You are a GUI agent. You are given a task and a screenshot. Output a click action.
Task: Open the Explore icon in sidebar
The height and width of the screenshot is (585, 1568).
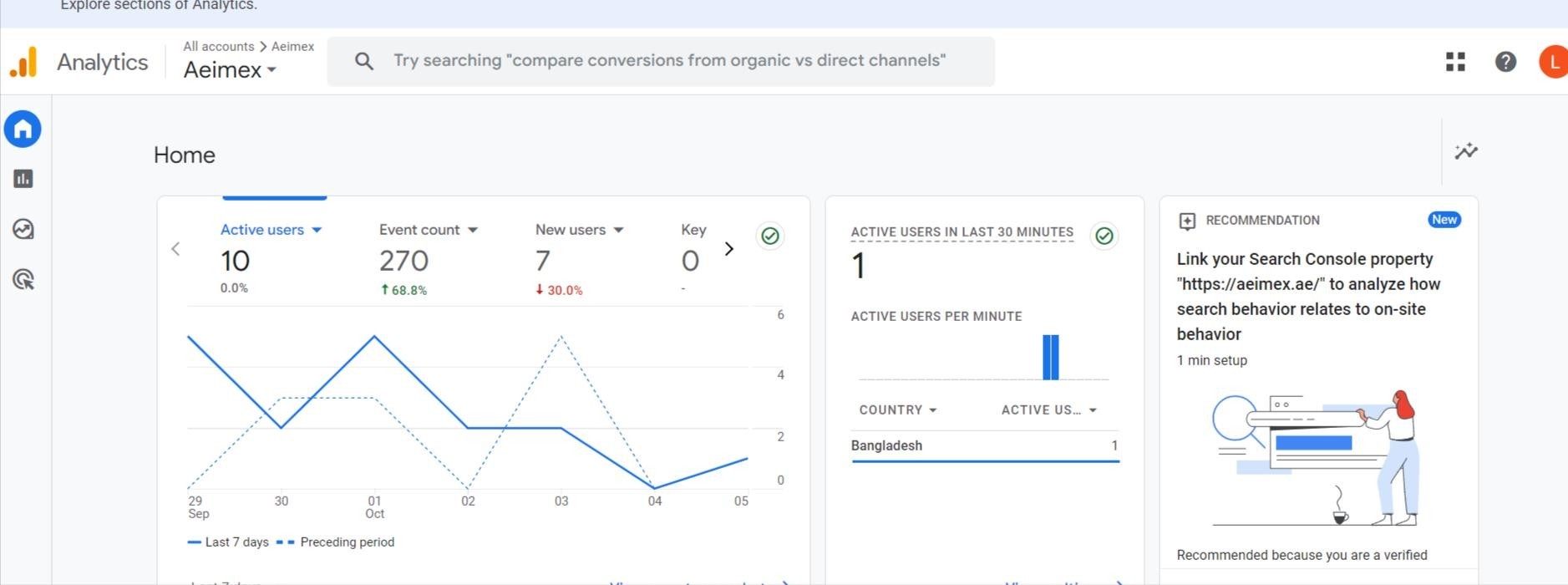tap(23, 229)
